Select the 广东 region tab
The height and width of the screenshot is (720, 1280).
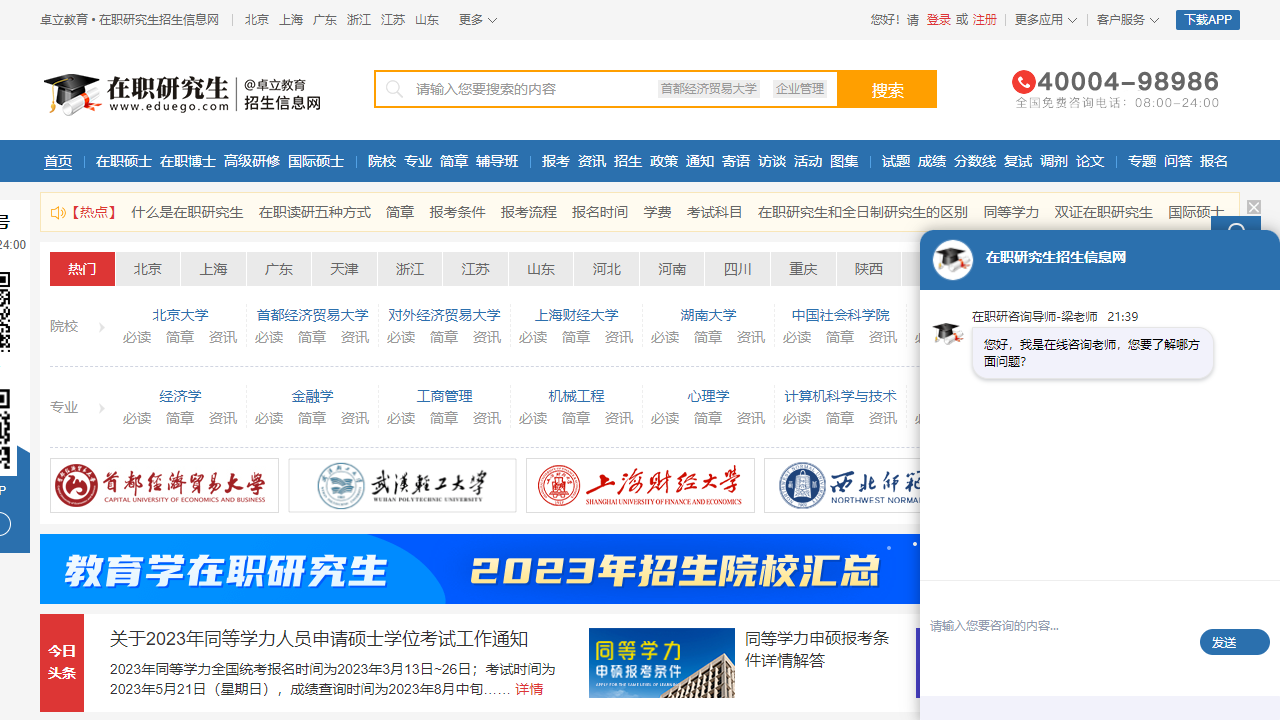pyautogui.click(x=279, y=269)
